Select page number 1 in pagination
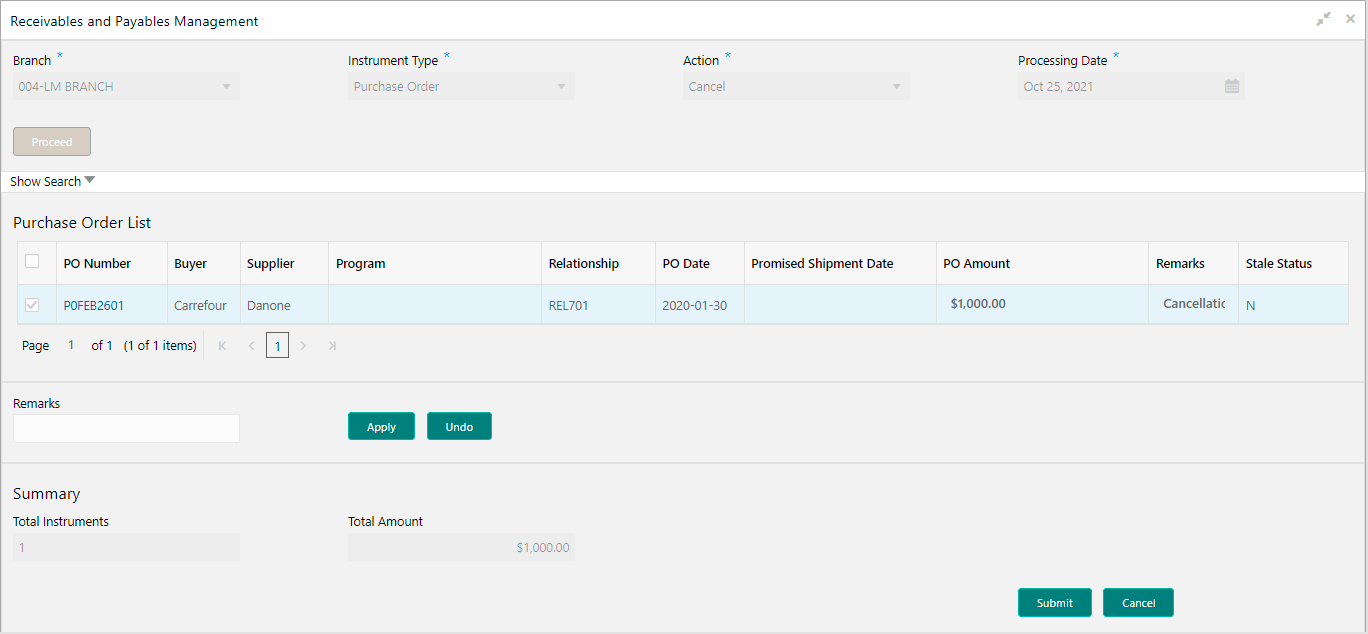Viewport: 1368px width, 634px height. coord(277,346)
